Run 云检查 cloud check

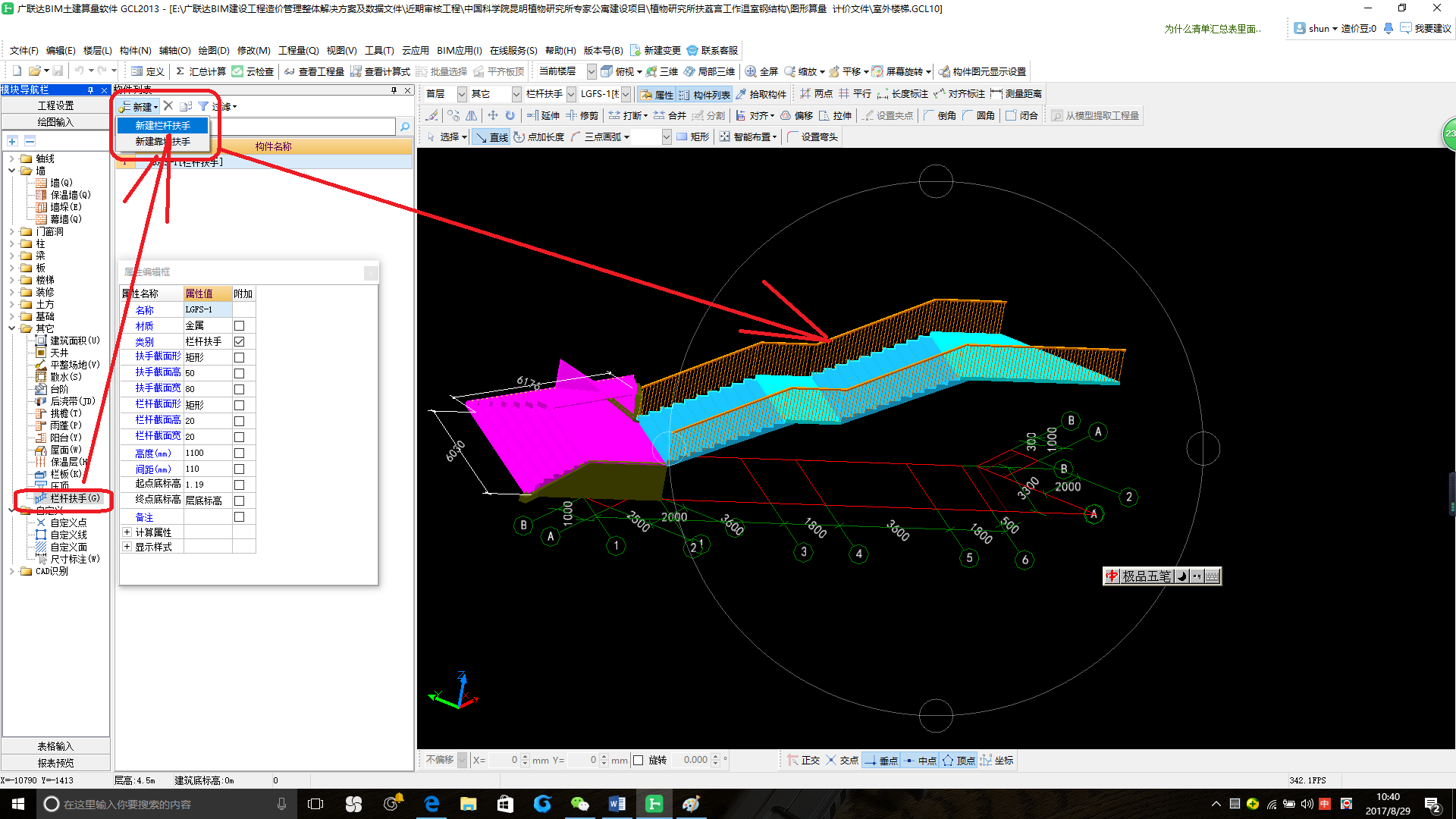pos(253,71)
